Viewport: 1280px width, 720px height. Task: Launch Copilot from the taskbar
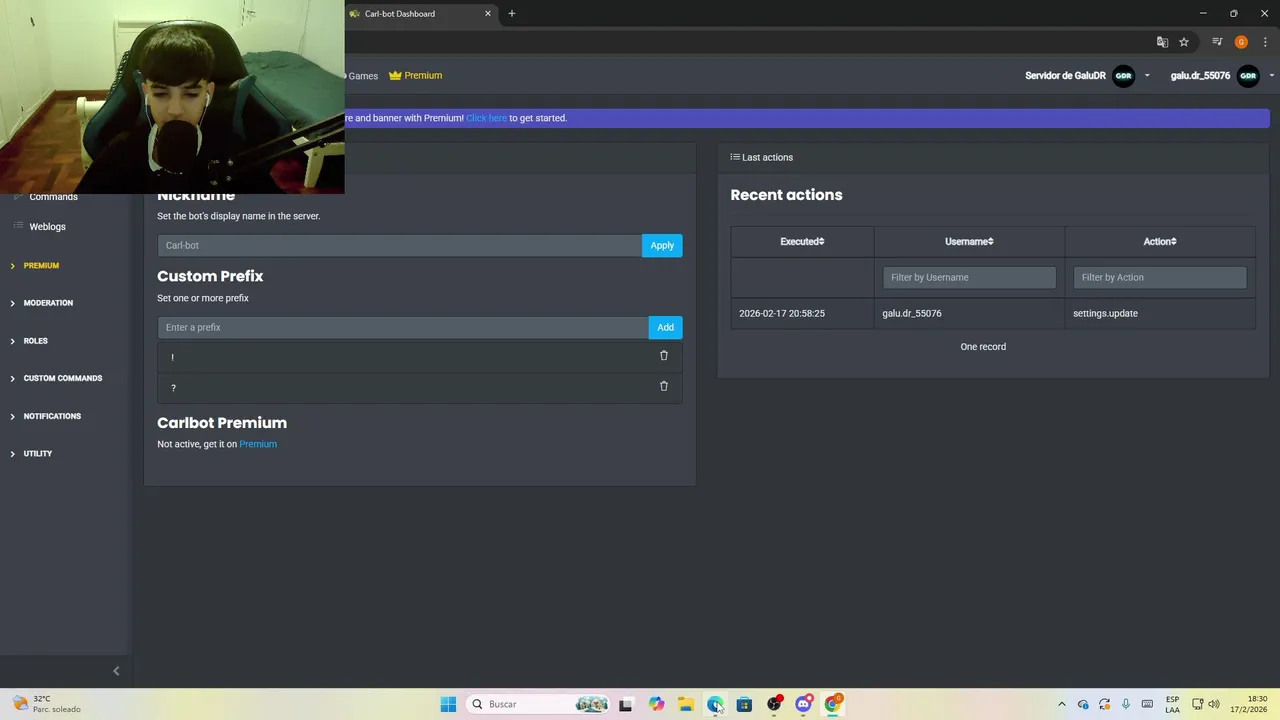tap(656, 704)
